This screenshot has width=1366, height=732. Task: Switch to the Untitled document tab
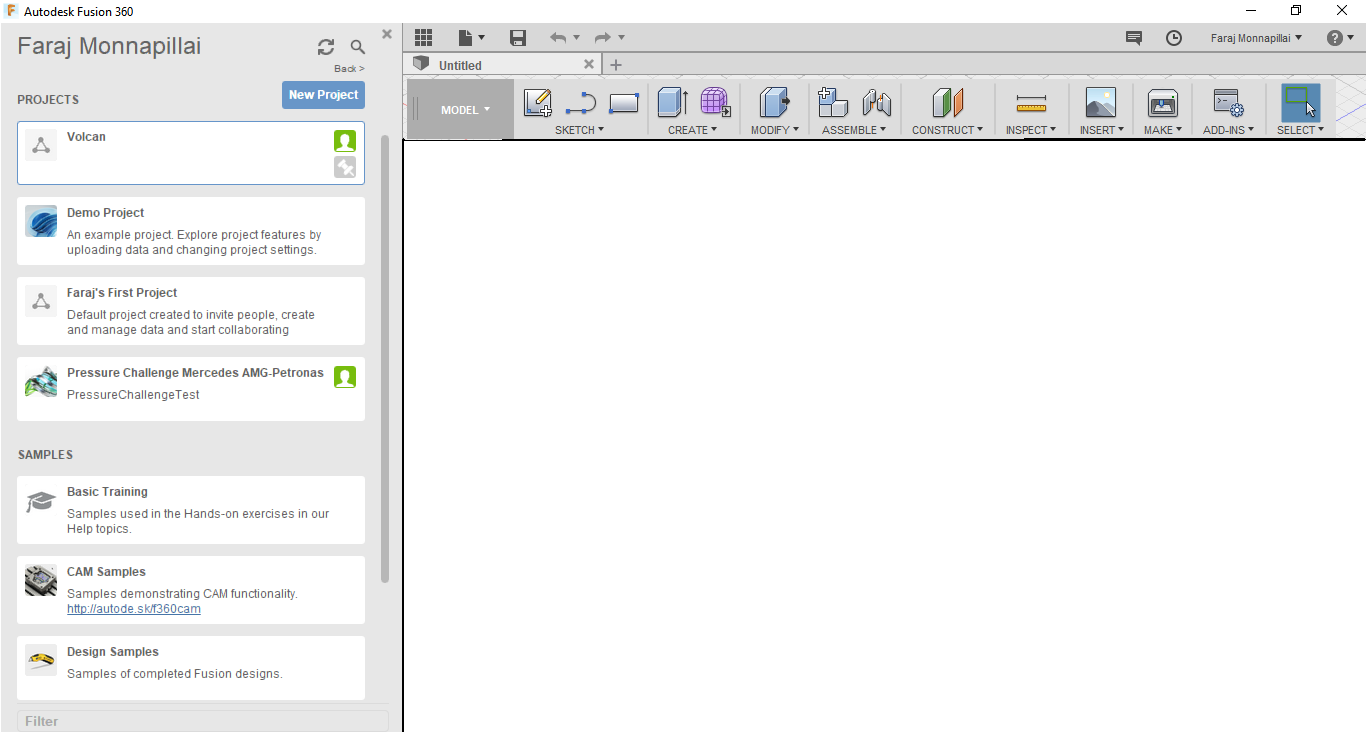pos(460,65)
